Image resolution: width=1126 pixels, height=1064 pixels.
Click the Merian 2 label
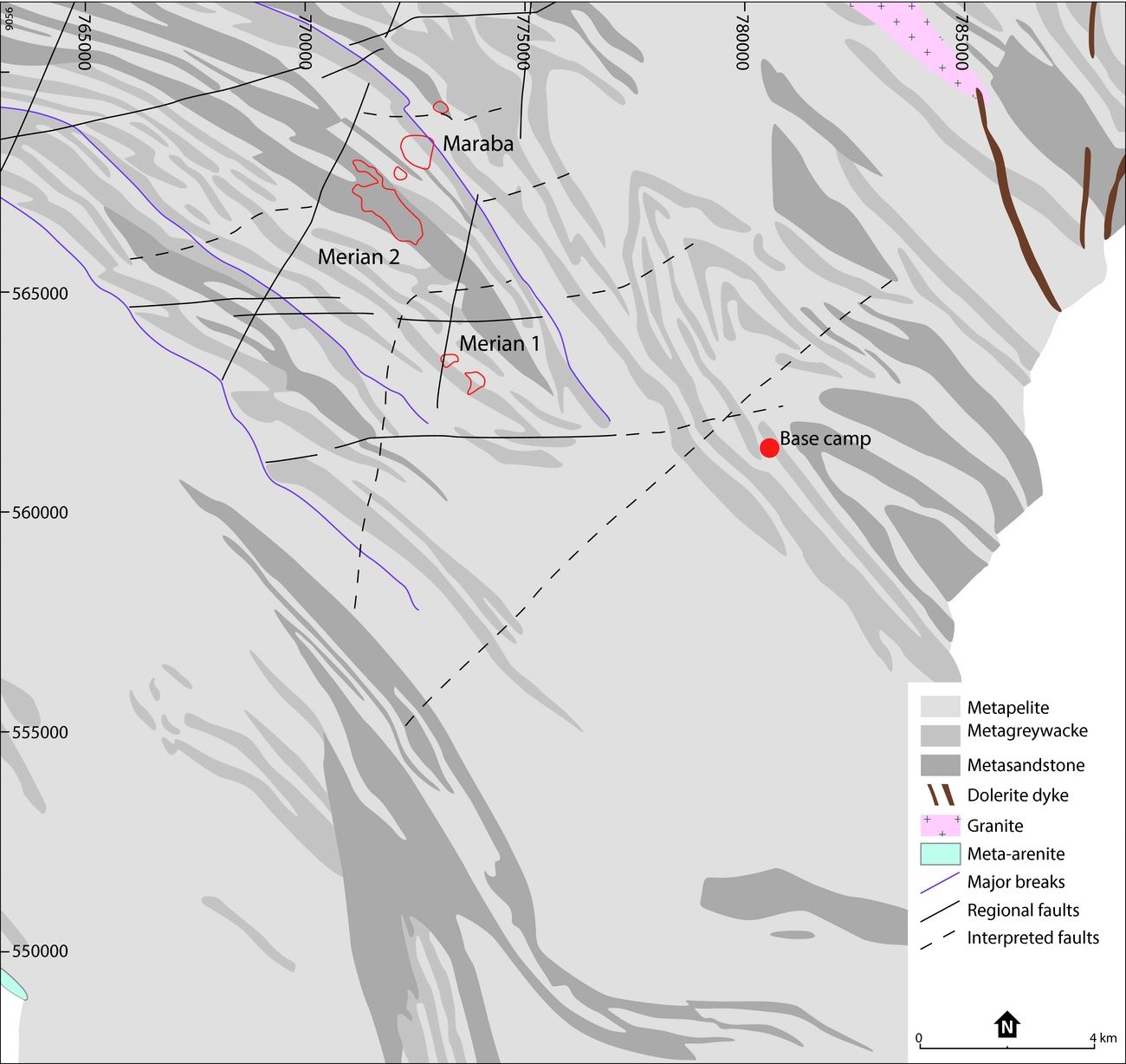[x=358, y=256]
